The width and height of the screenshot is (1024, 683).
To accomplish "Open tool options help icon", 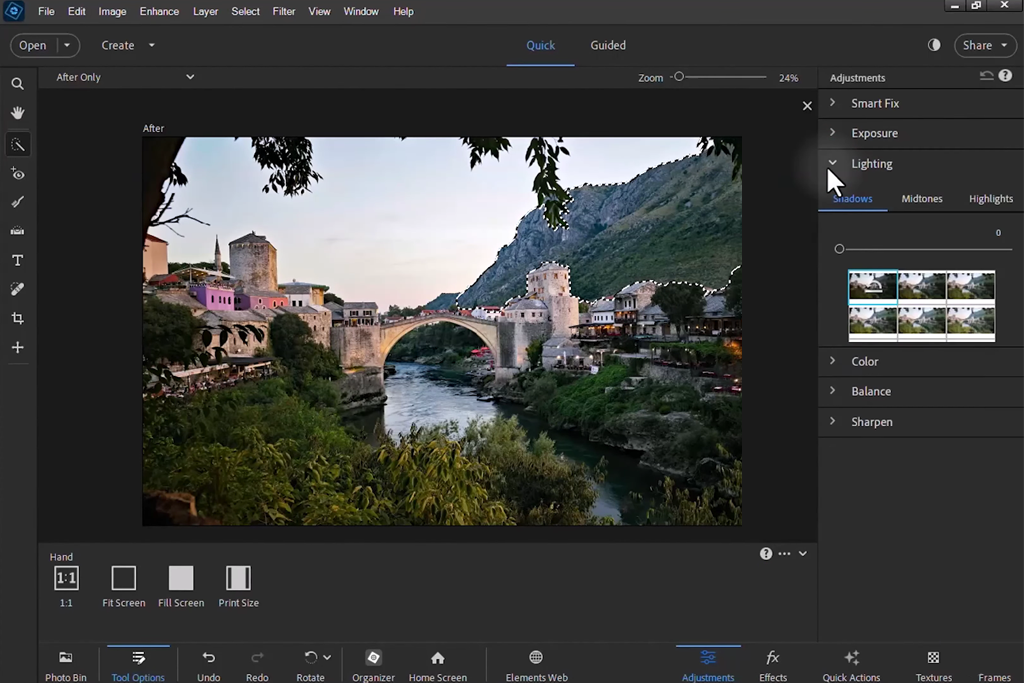I will (766, 554).
